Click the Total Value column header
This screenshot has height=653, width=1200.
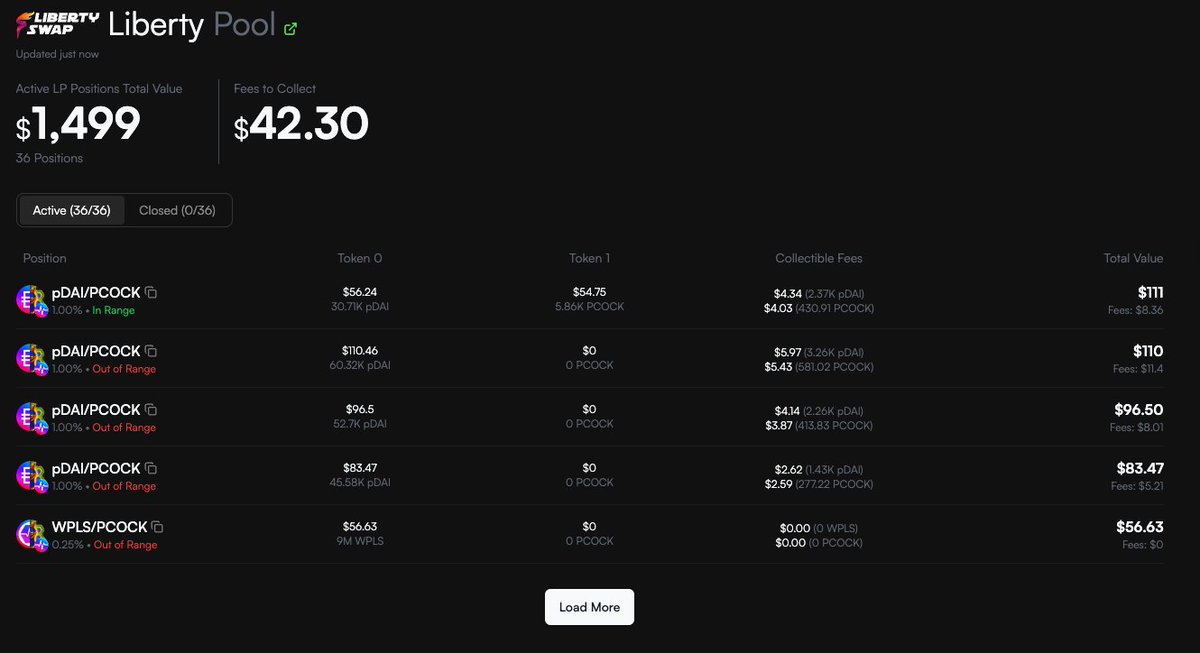point(1134,258)
